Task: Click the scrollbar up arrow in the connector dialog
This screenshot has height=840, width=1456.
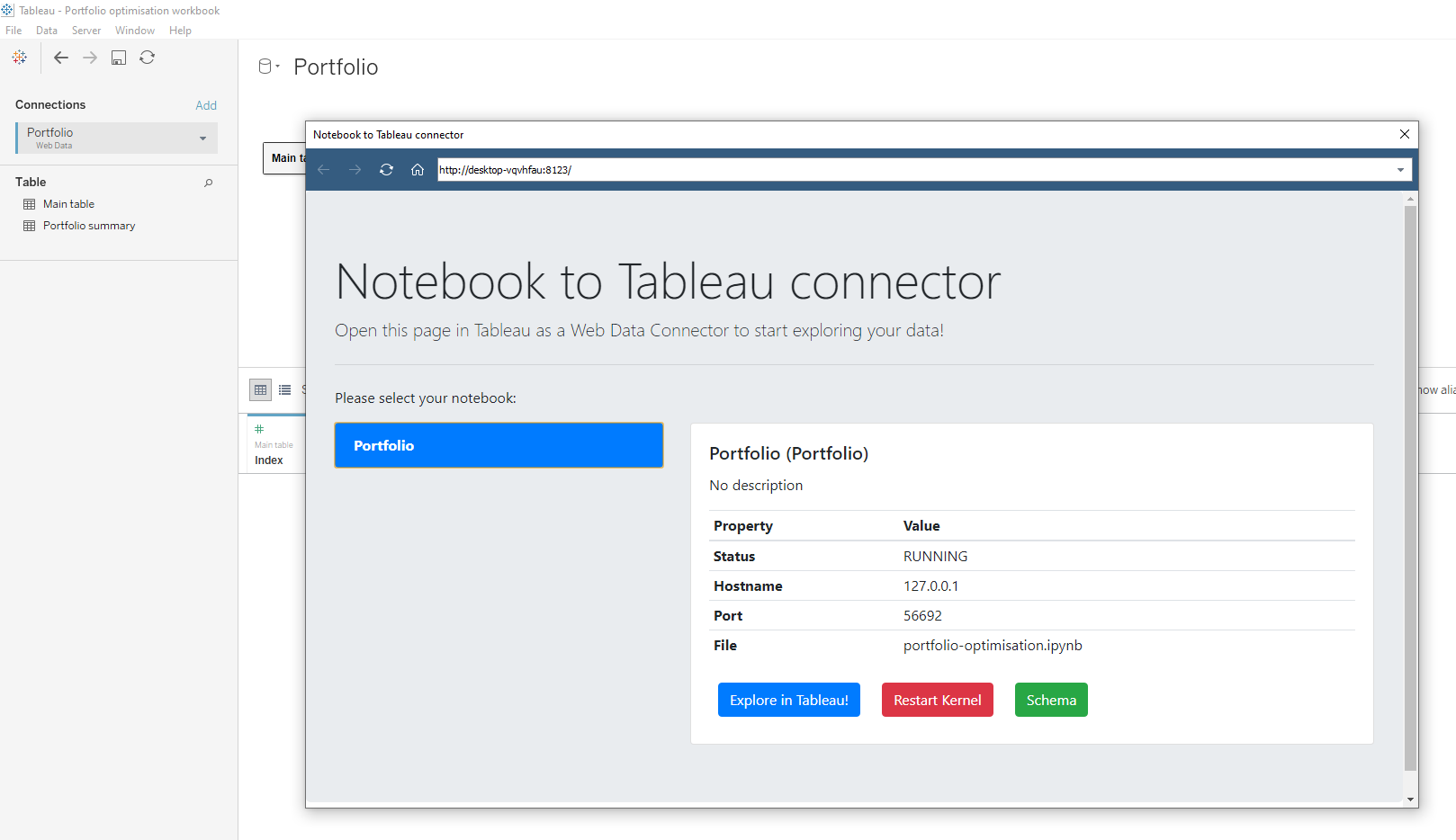Action: point(1410,198)
